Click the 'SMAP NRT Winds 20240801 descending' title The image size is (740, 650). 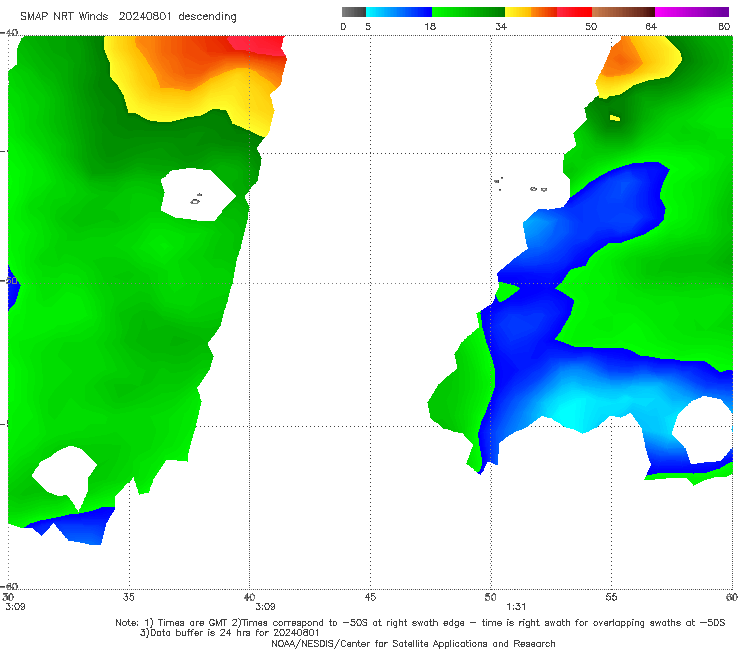pyautogui.click(x=128, y=17)
